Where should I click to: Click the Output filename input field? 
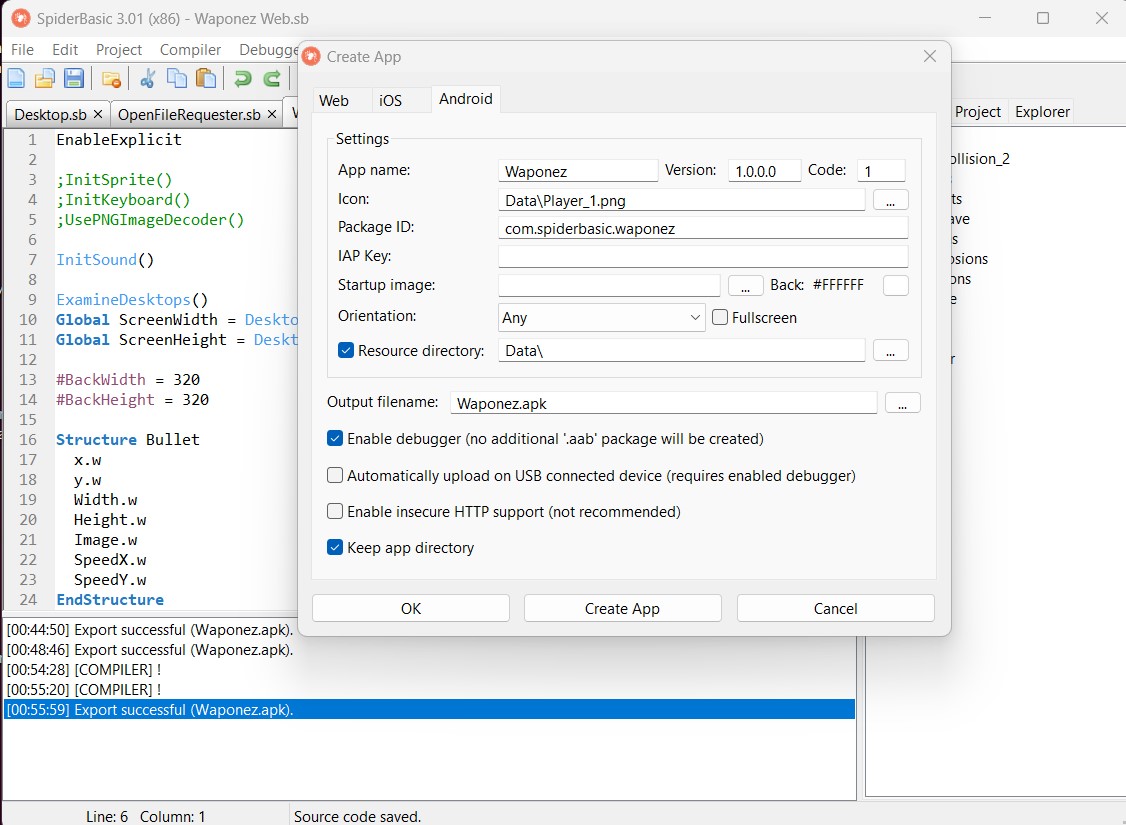point(664,403)
